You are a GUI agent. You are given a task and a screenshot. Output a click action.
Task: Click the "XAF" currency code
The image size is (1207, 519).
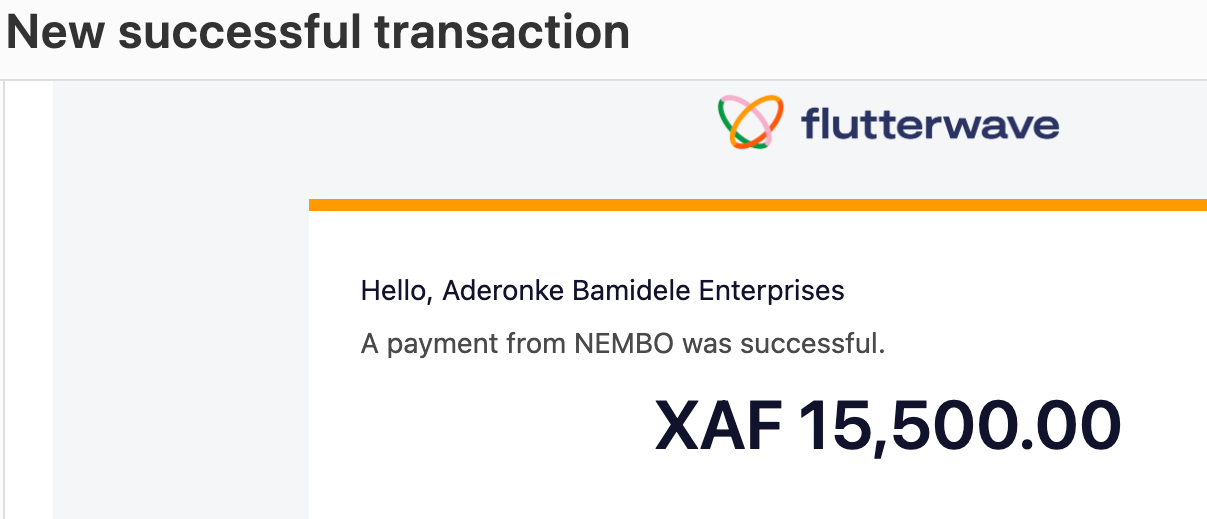point(717,425)
